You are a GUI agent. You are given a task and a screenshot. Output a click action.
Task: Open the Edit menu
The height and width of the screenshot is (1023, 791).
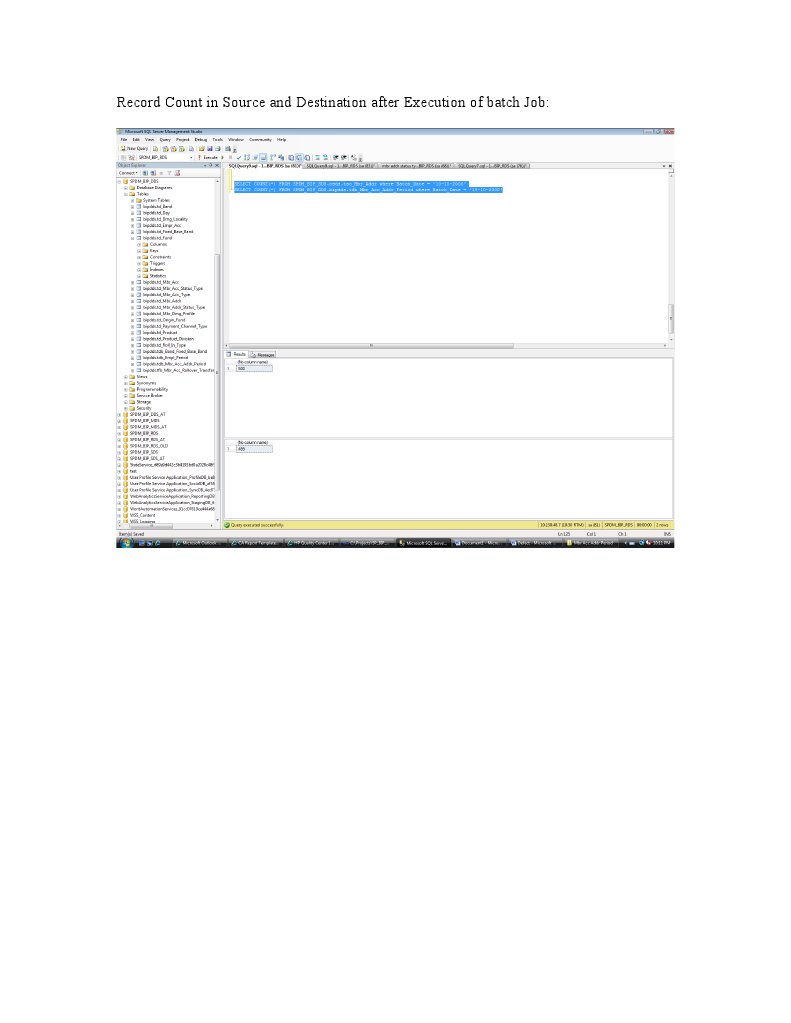[x=136, y=140]
